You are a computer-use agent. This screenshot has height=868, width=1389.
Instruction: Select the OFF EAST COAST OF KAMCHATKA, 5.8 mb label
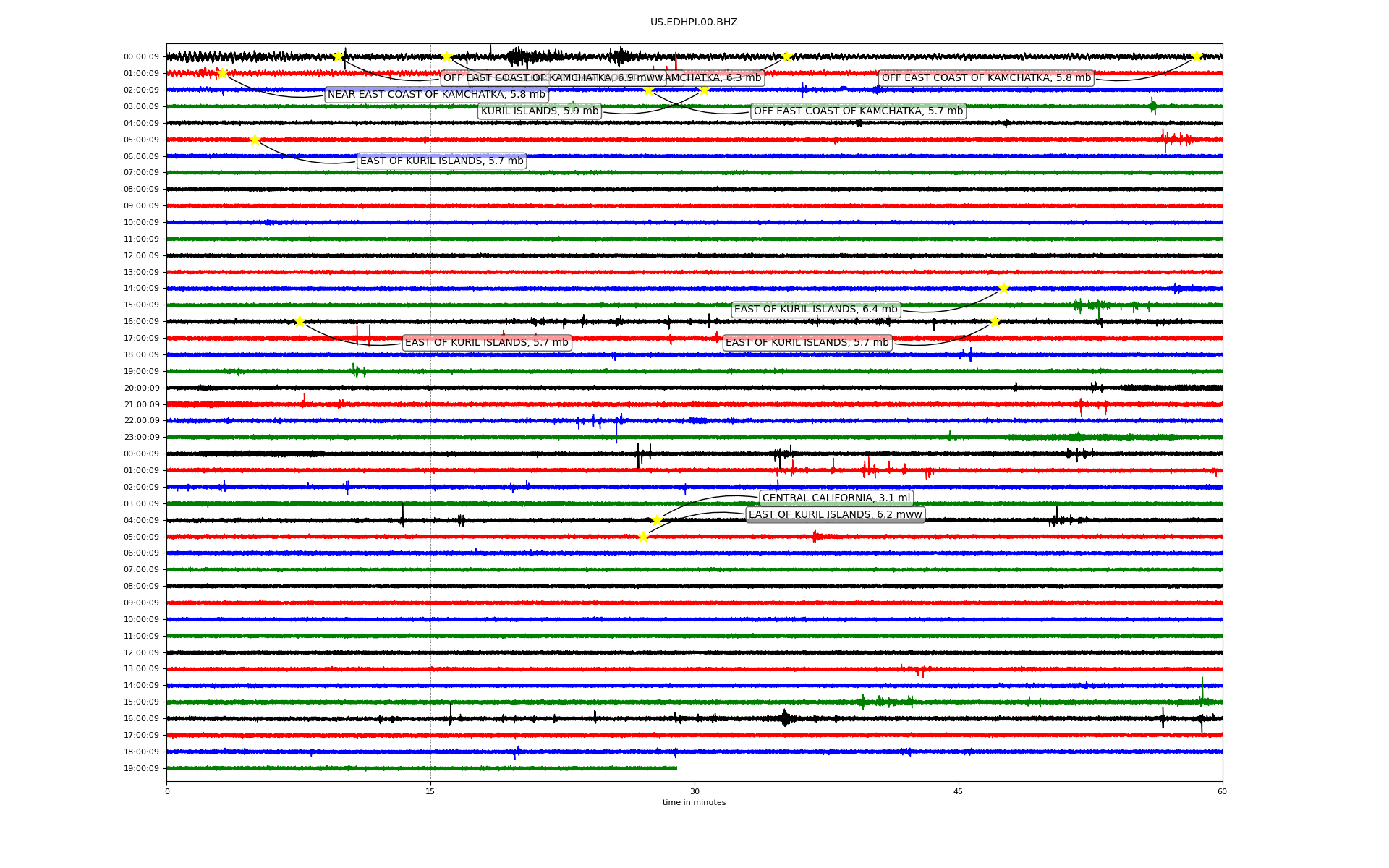986,78
